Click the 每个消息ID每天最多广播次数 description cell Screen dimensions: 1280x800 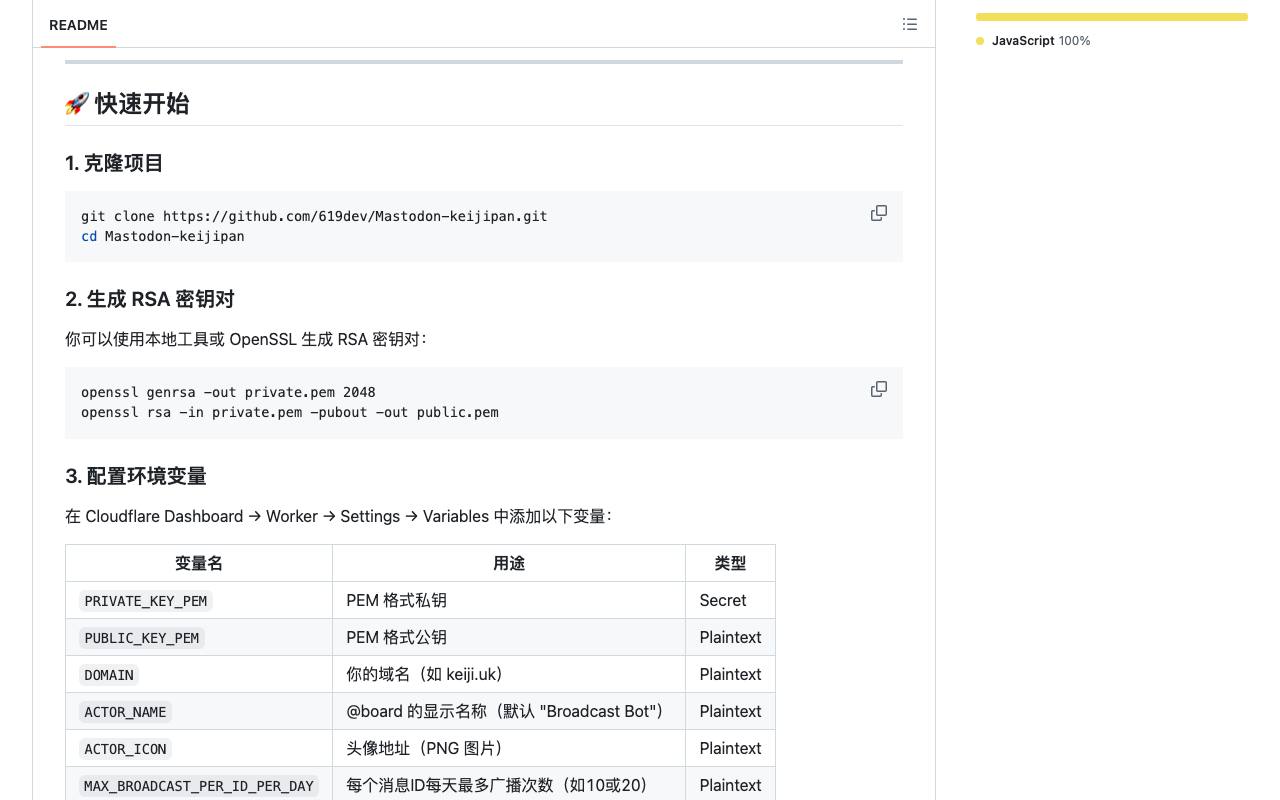[509, 785]
